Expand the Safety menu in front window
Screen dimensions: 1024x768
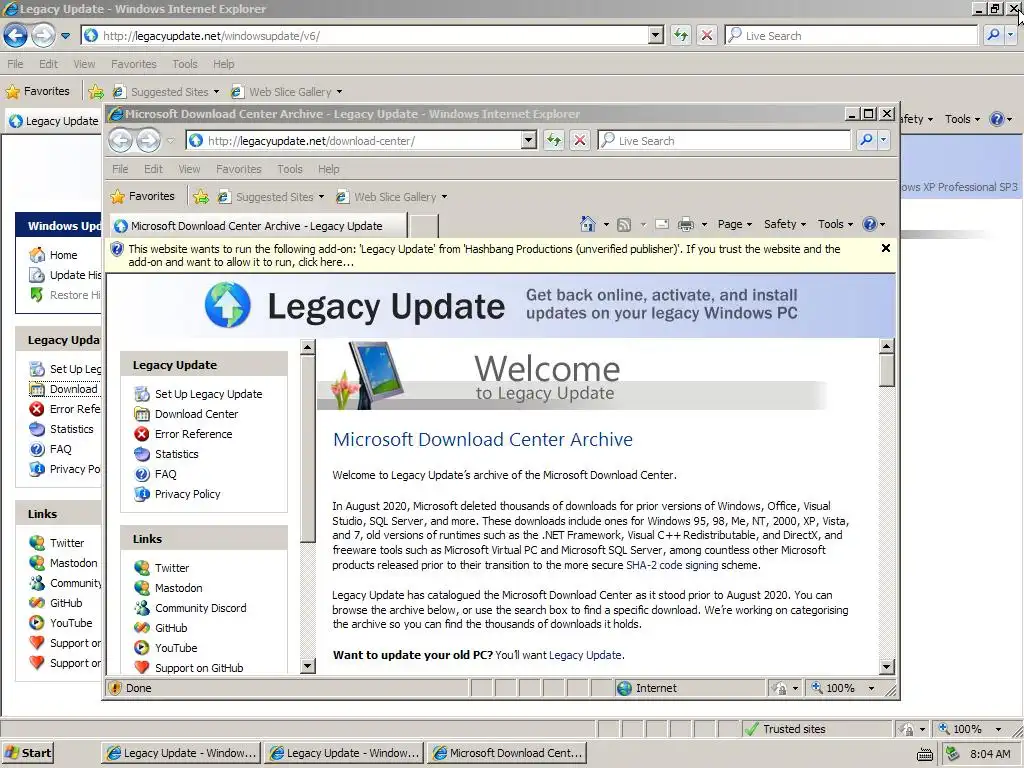785,224
